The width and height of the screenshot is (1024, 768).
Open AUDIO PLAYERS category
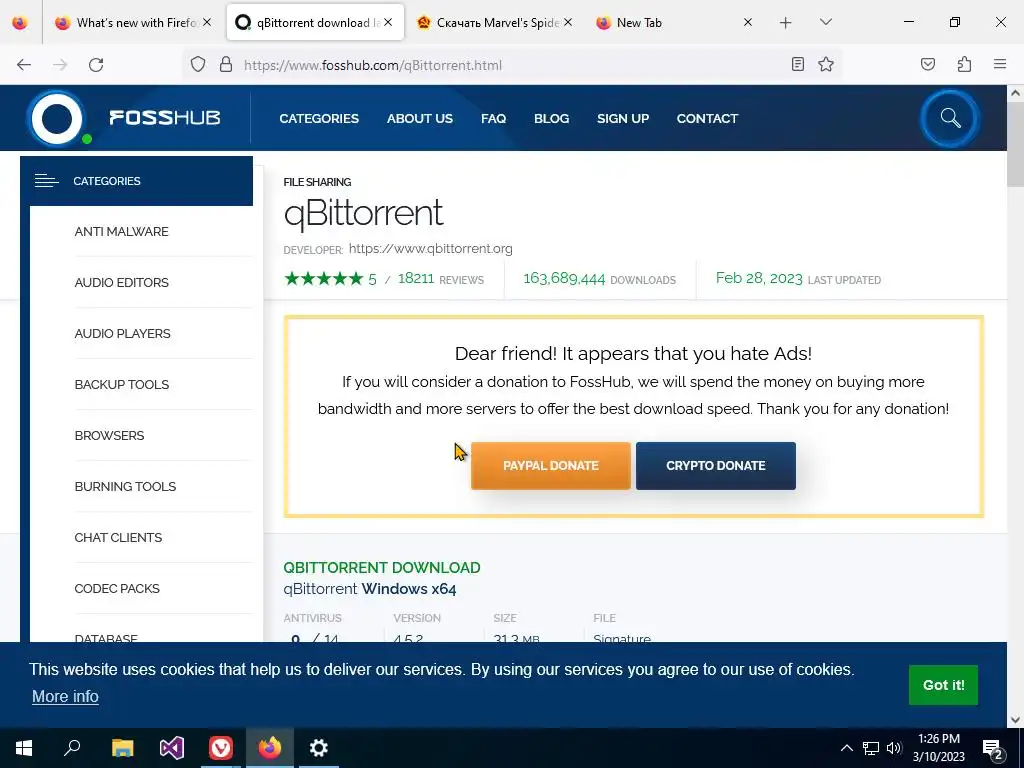coord(122,334)
